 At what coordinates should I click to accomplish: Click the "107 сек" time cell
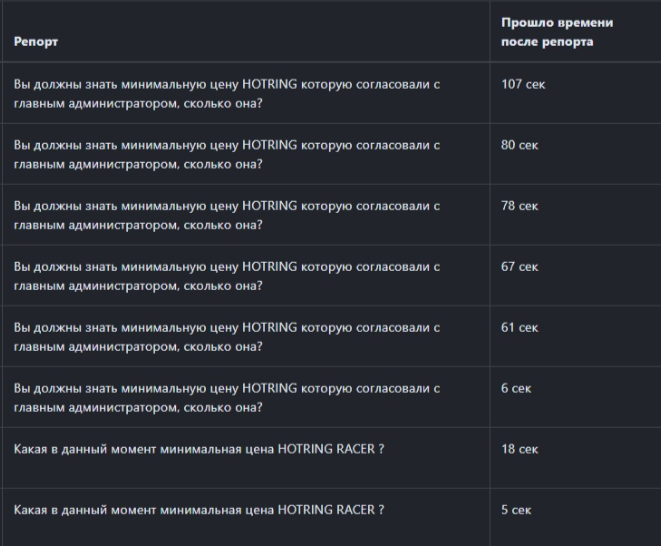523,85
